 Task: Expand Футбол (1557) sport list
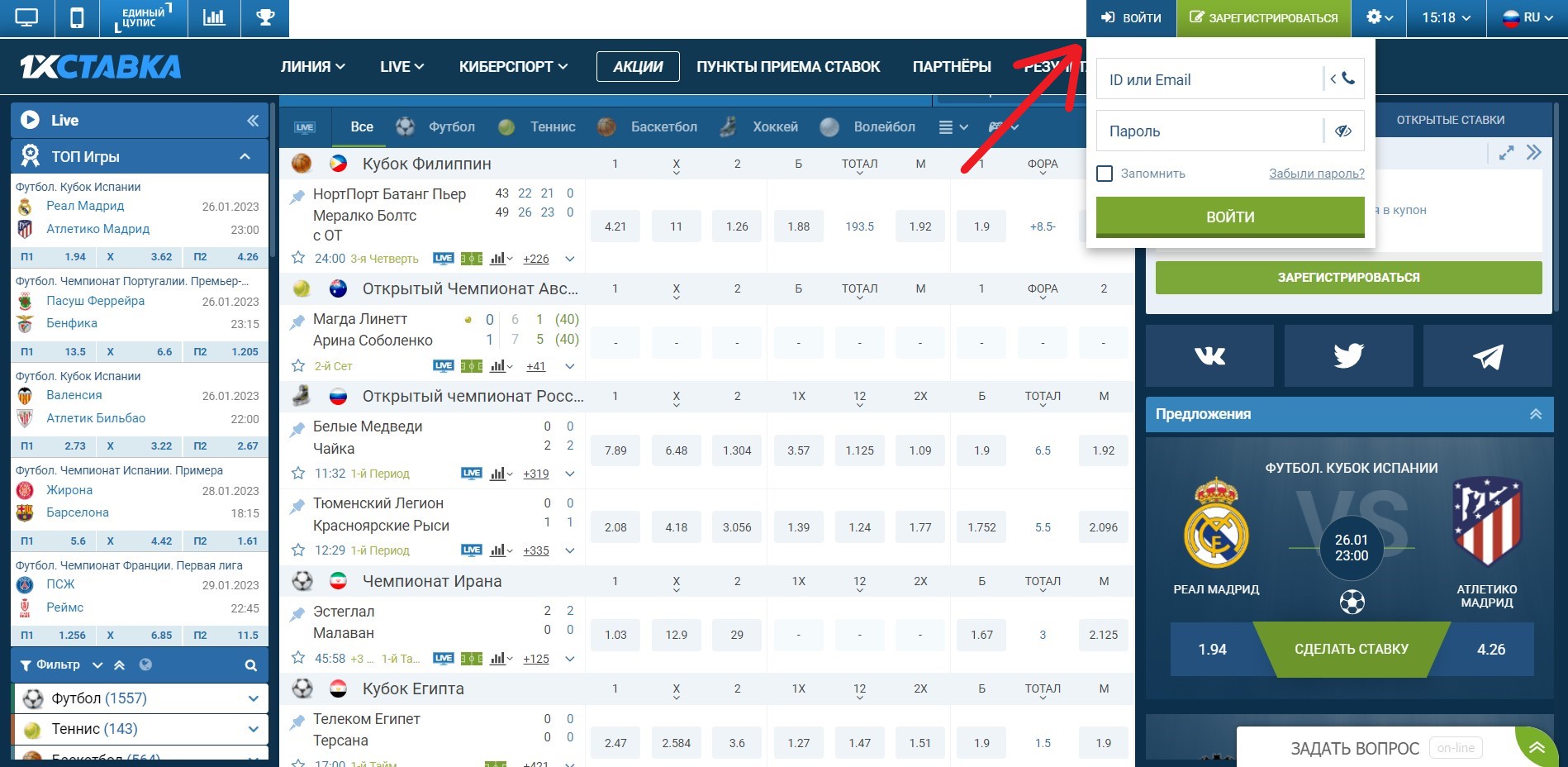coord(253,698)
